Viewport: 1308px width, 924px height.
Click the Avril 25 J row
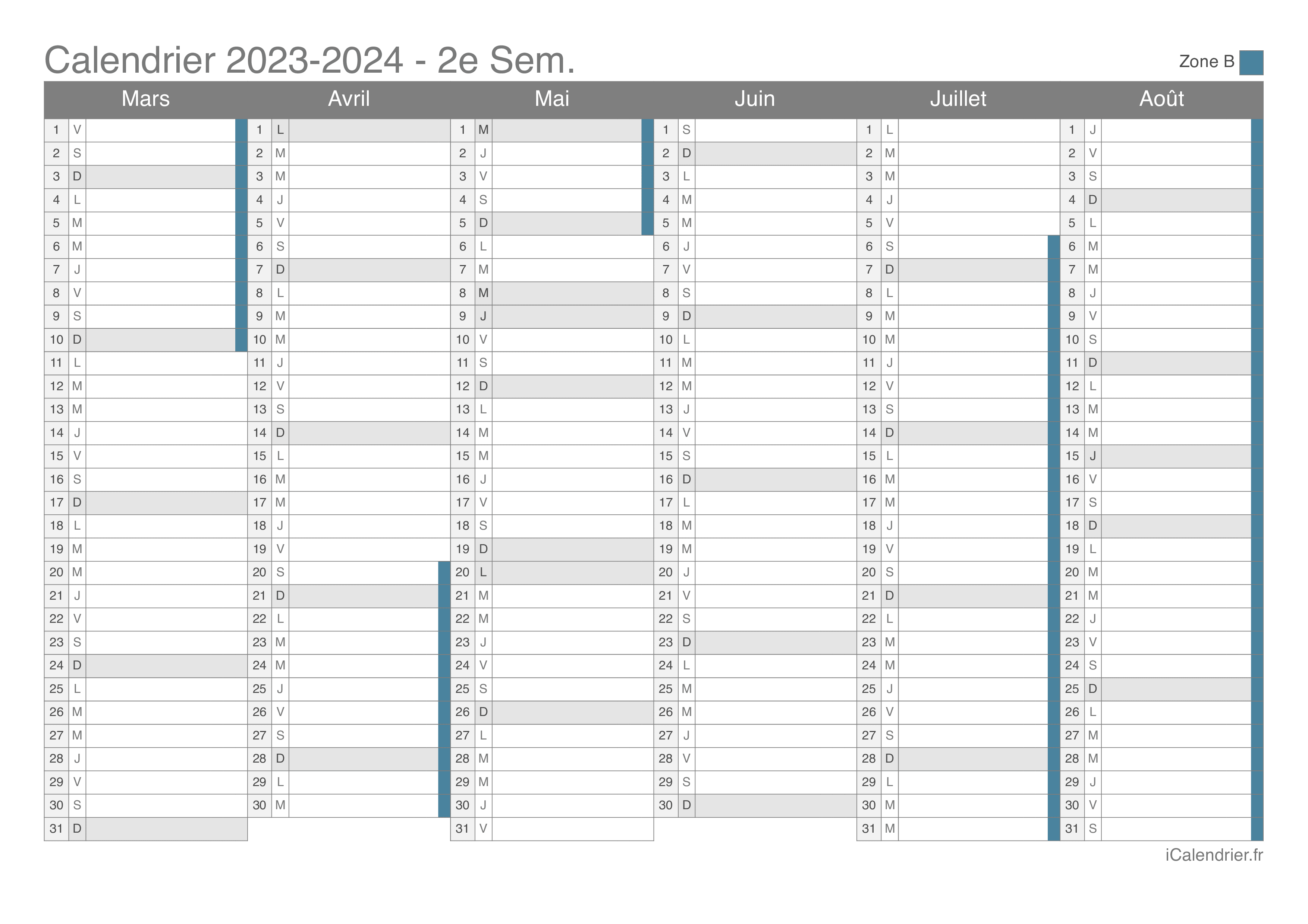pos(349,689)
